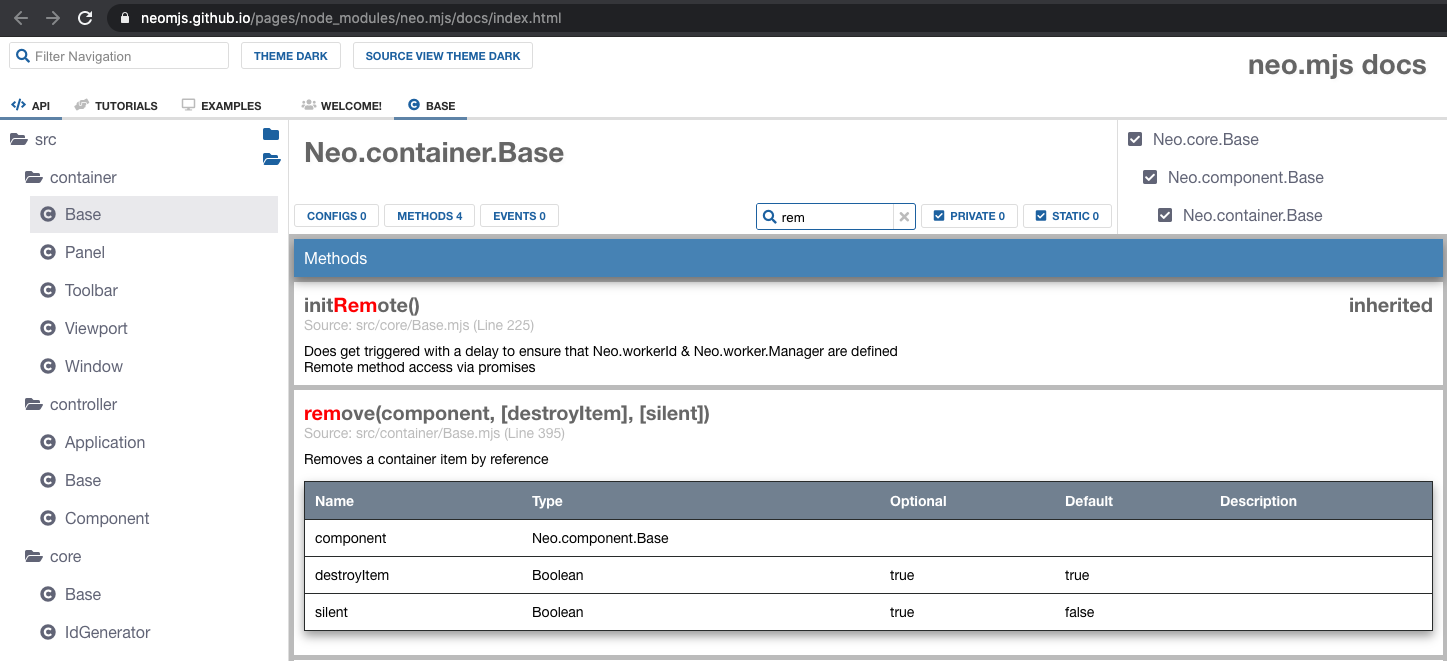This screenshot has height=661, width=1447.
Task: Click the open folder icon to expand all
Action: coord(271,159)
